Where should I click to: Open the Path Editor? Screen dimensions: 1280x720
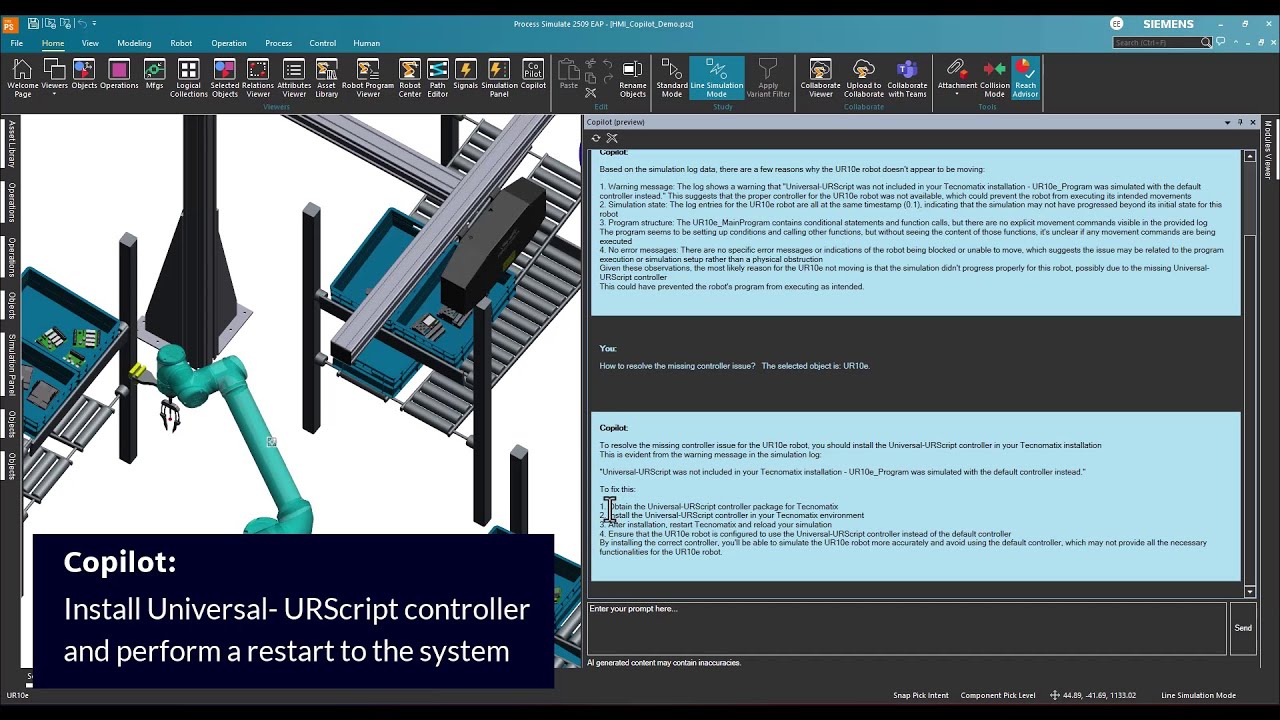click(438, 78)
